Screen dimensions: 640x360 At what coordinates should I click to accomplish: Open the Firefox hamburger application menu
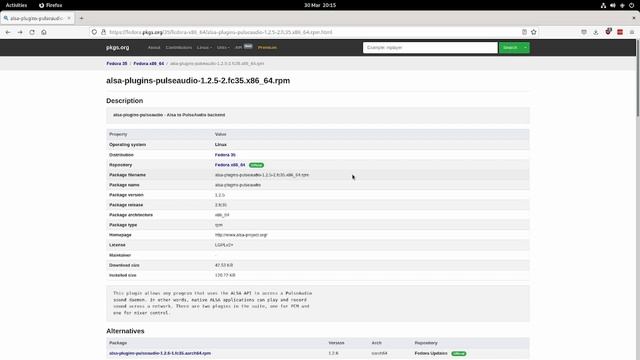pos(632,32)
